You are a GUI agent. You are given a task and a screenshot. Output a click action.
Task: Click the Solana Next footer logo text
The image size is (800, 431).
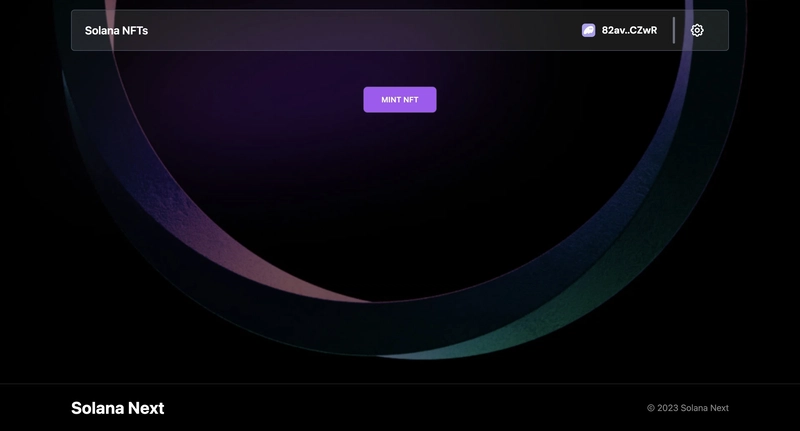[117, 408]
